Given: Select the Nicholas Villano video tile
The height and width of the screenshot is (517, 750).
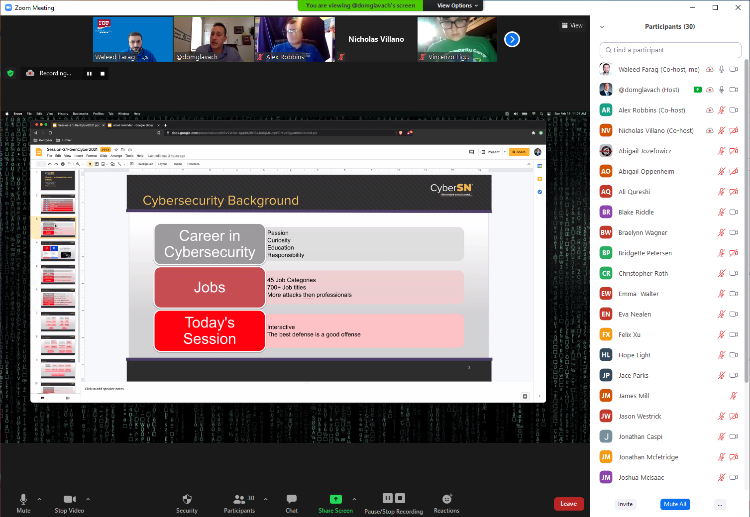Looking at the screenshot, I should pos(376,39).
